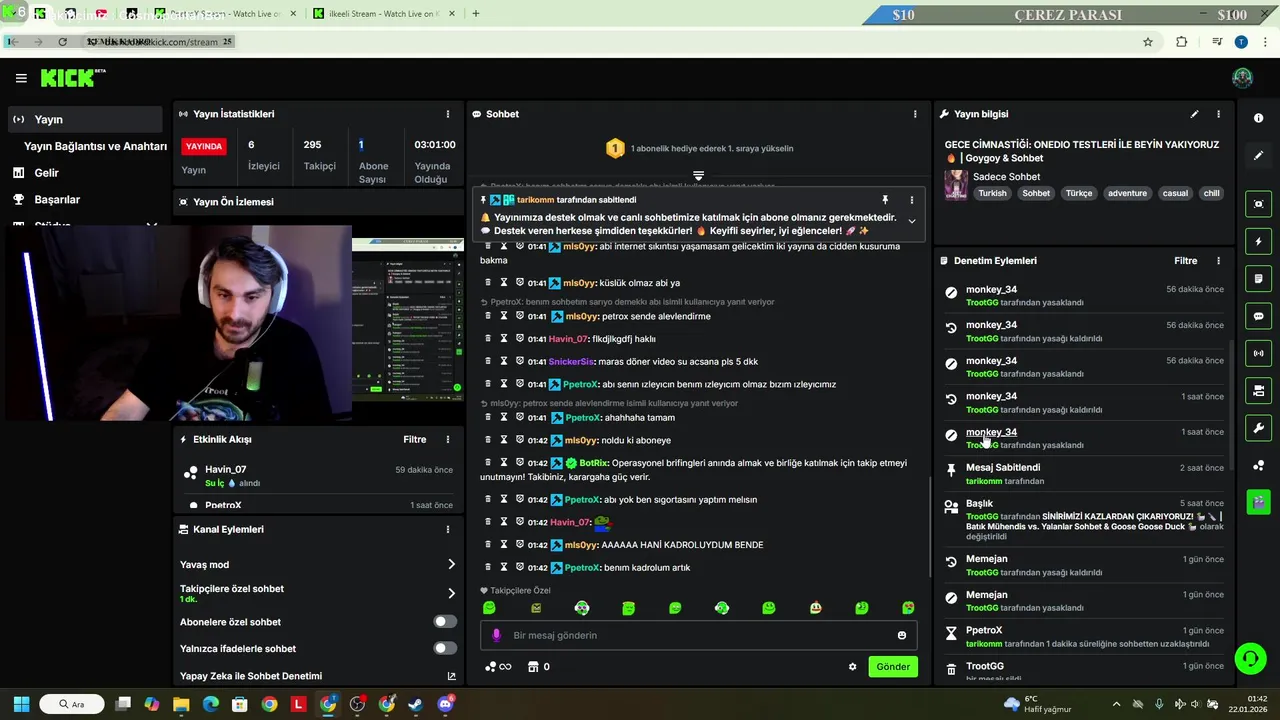Unpin the pinned message with pin icon
The width and height of the screenshot is (1280, 720).
(x=885, y=200)
